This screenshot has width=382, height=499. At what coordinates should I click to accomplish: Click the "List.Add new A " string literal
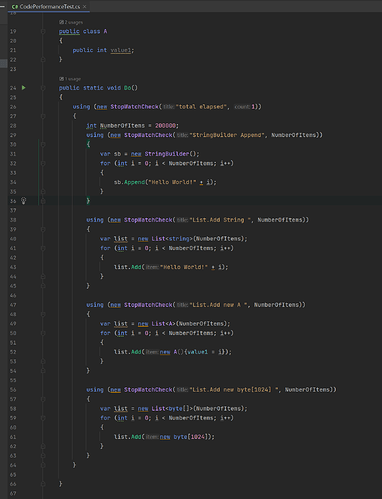coord(219,305)
